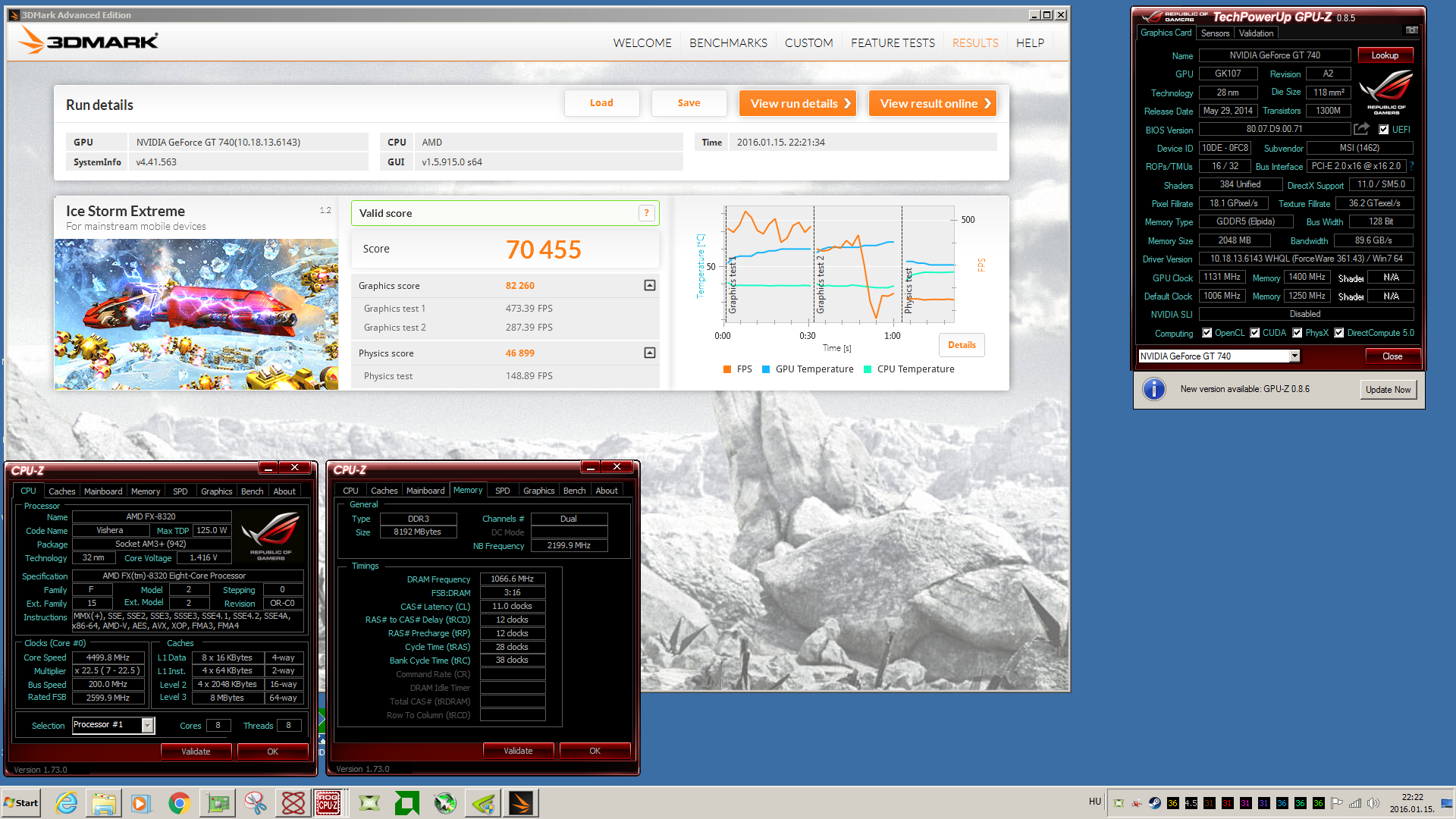The height and width of the screenshot is (819, 1456).
Task: Open the Snipping Tool scissors icon
Action: pos(256,803)
